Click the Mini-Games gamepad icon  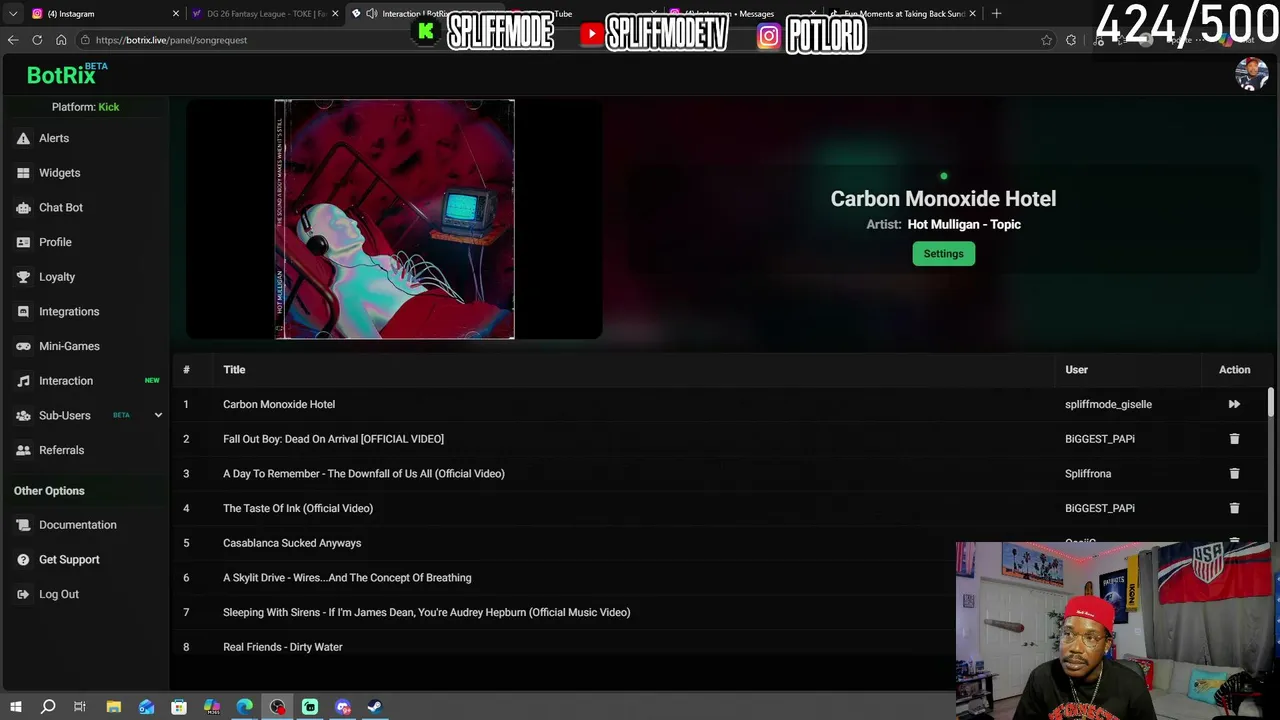[x=23, y=346]
